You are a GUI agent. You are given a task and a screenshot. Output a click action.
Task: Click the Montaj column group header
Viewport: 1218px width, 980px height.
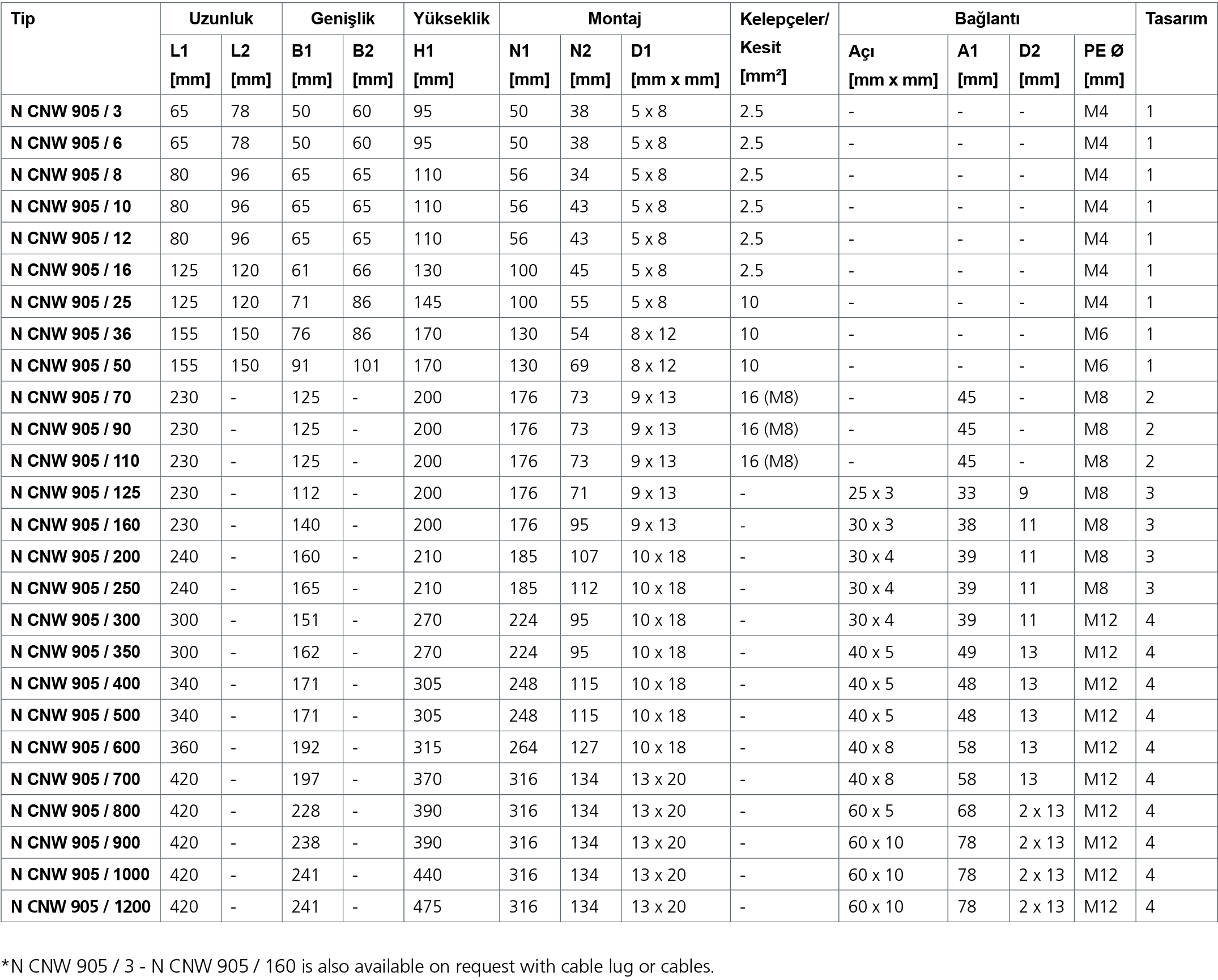click(615, 19)
